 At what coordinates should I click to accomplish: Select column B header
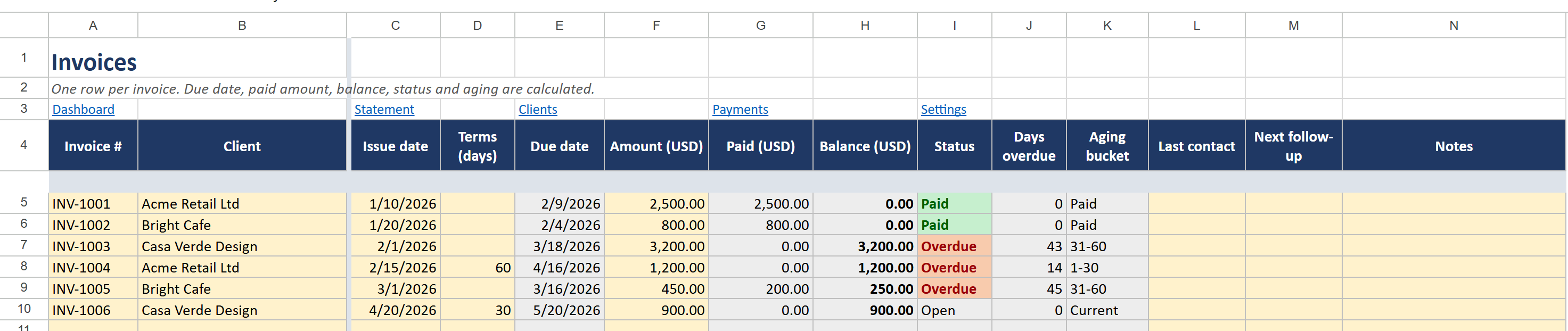click(x=242, y=26)
